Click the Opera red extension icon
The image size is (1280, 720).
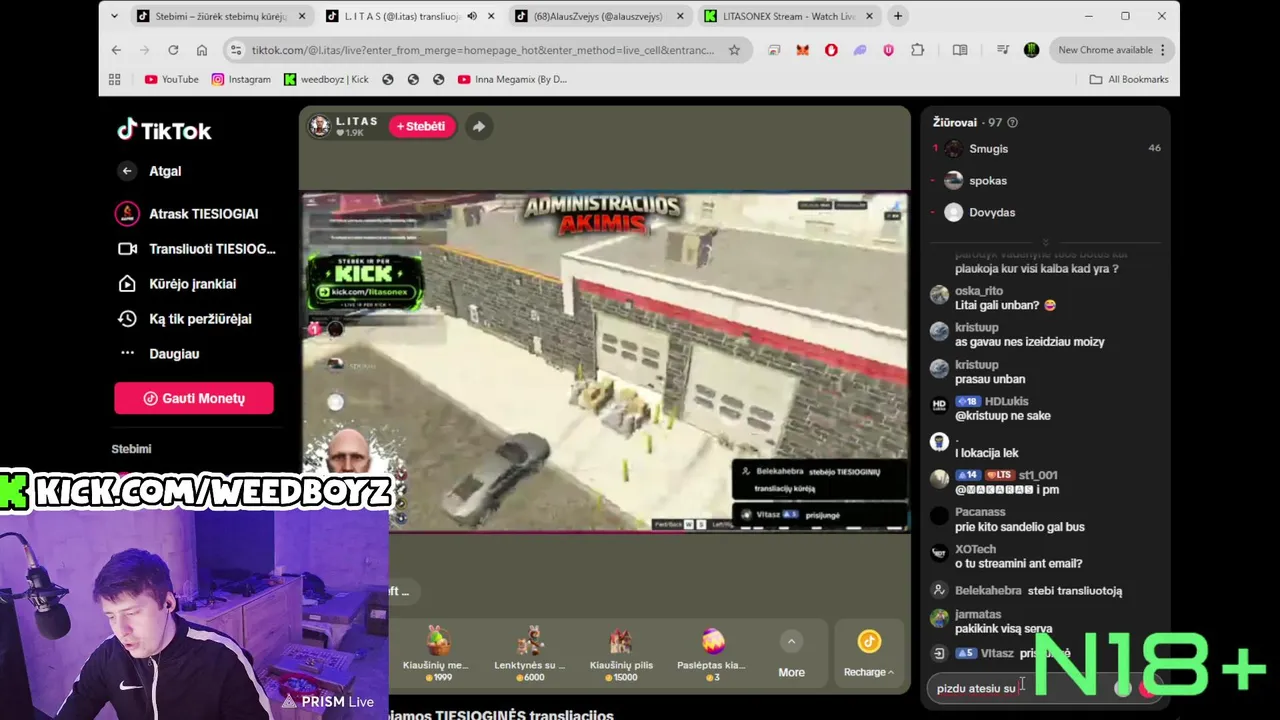(831, 50)
